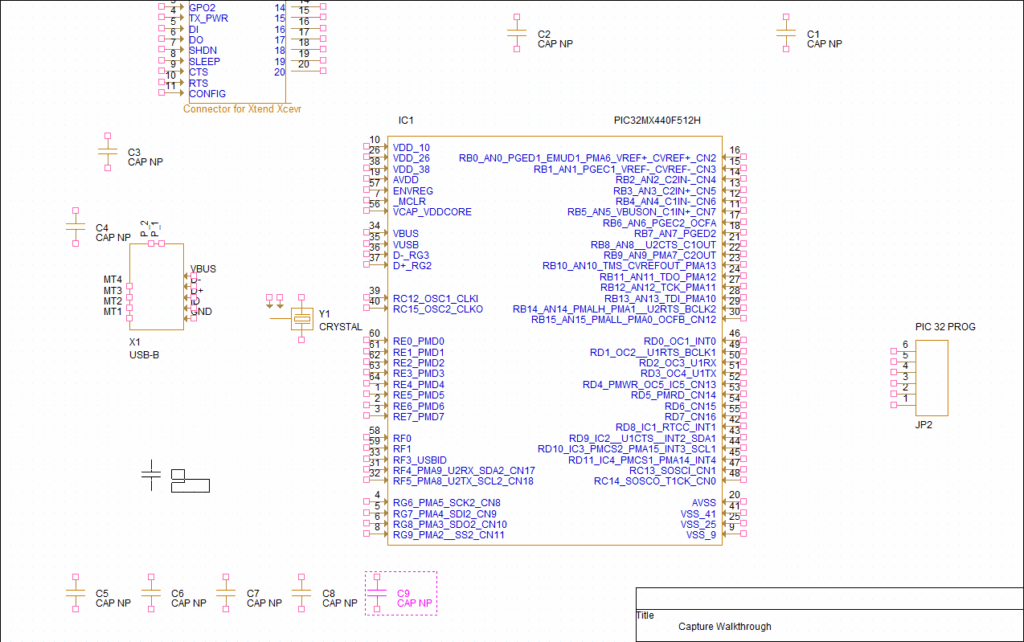Click the IC1 reference designator label
This screenshot has width=1024, height=642.
406,121
